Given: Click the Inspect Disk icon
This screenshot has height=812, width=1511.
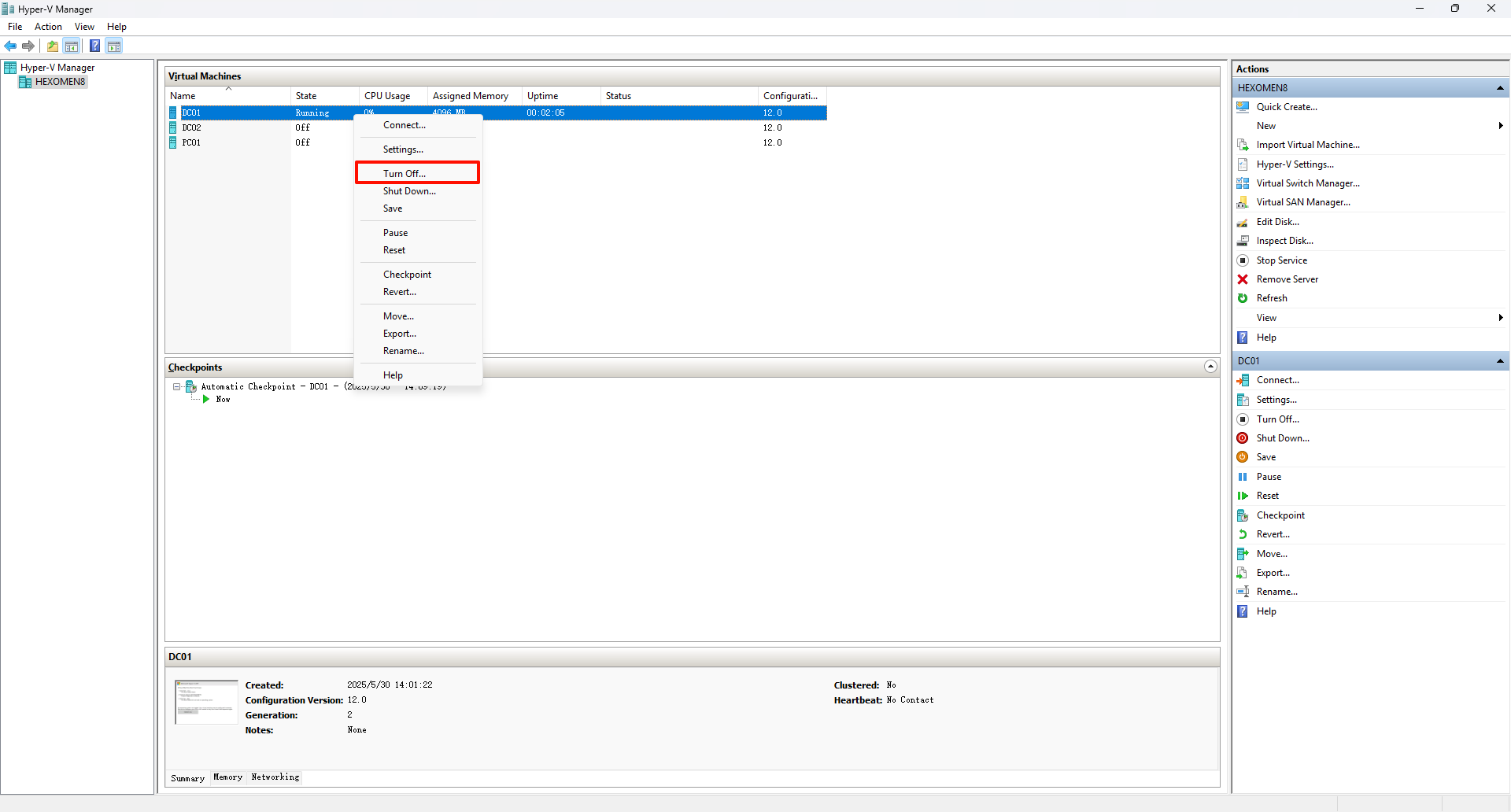Looking at the screenshot, I should coord(1243,241).
